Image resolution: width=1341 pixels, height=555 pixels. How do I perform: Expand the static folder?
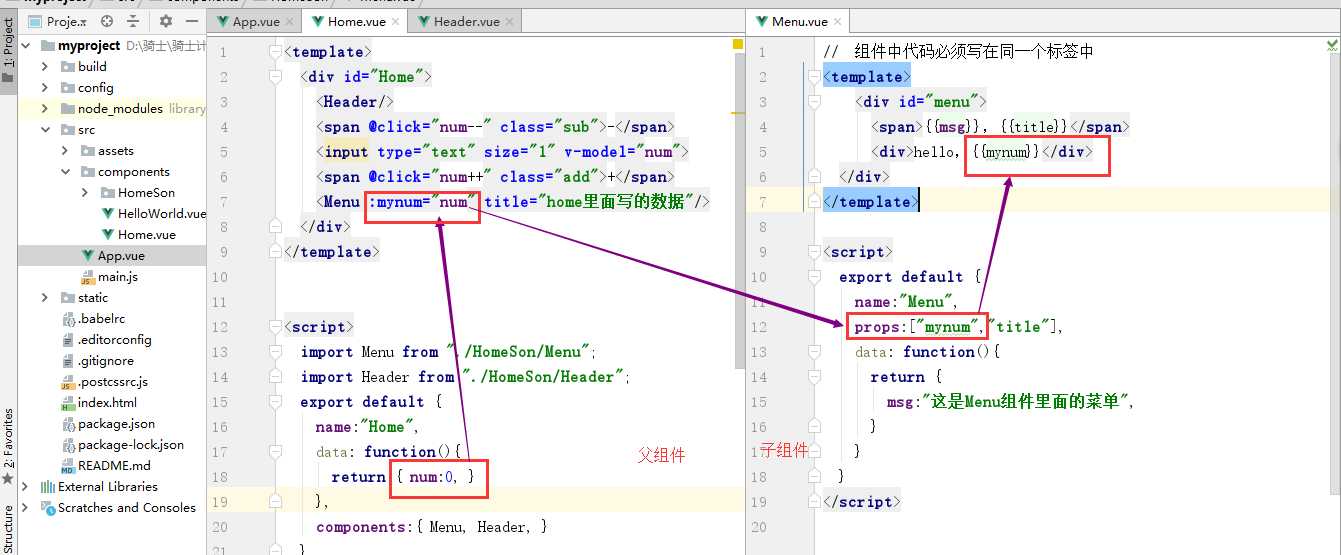coord(45,298)
